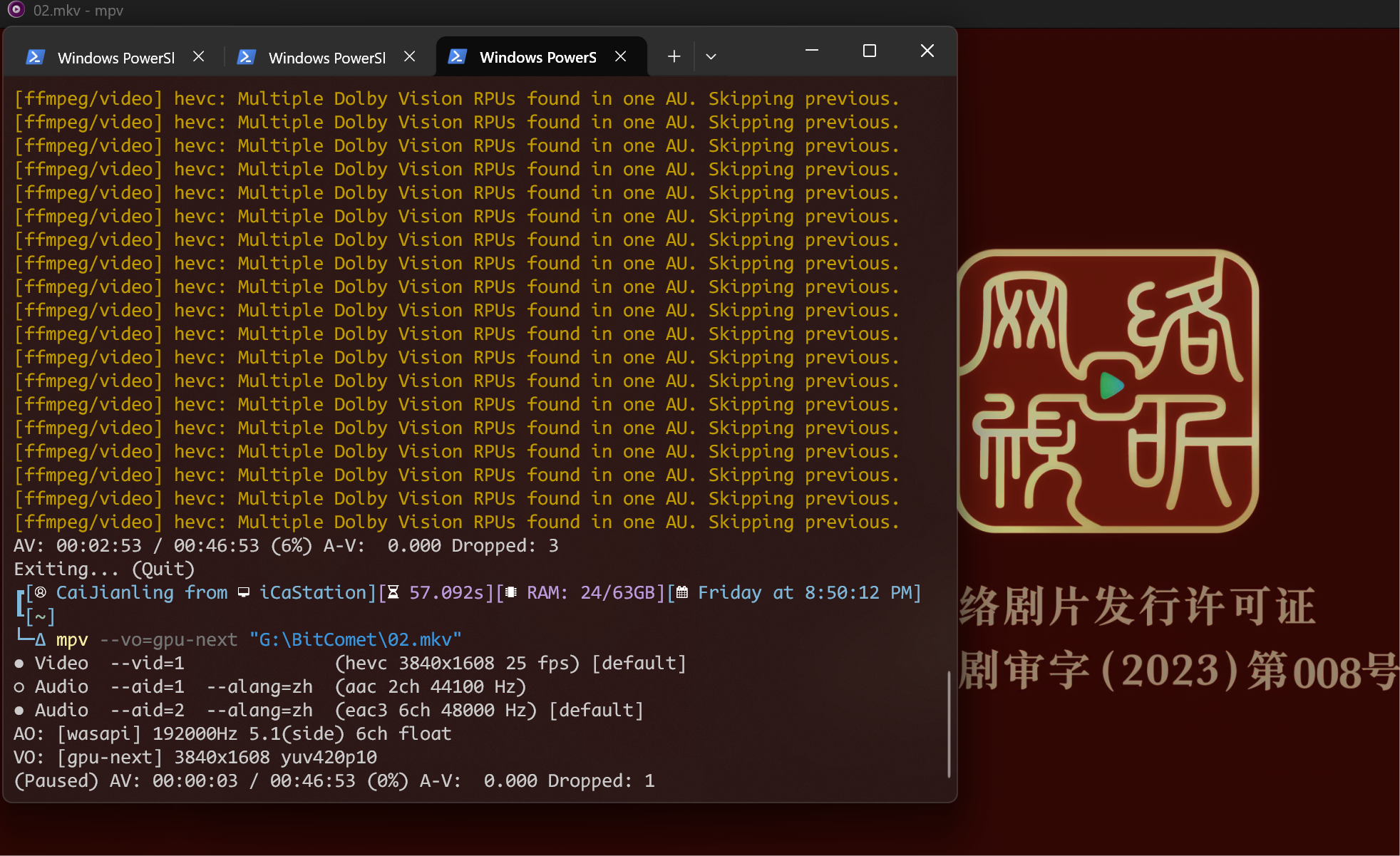
Task: Click the PowerShell icon on the second tab
Action: pyautogui.click(x=247, y=57)
